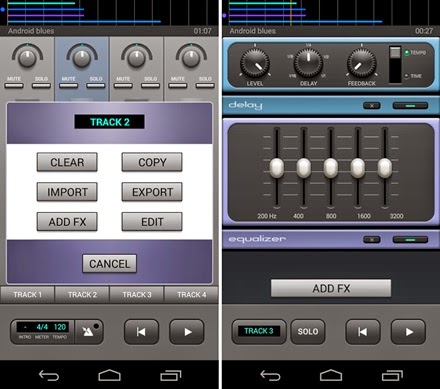
Task: Toggle the metronome icon button
Action: (89, 331)
